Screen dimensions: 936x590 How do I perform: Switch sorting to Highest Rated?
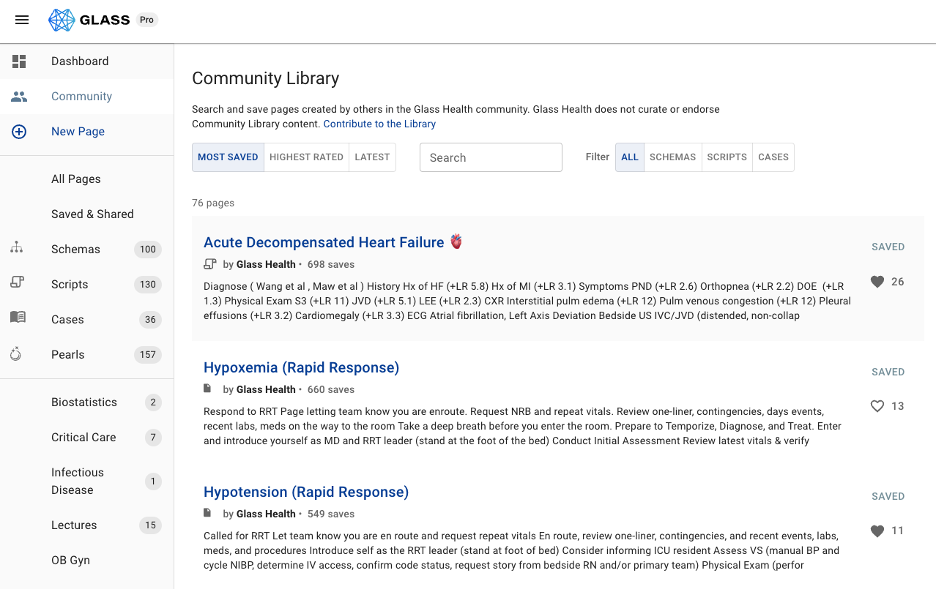point(306,157)
